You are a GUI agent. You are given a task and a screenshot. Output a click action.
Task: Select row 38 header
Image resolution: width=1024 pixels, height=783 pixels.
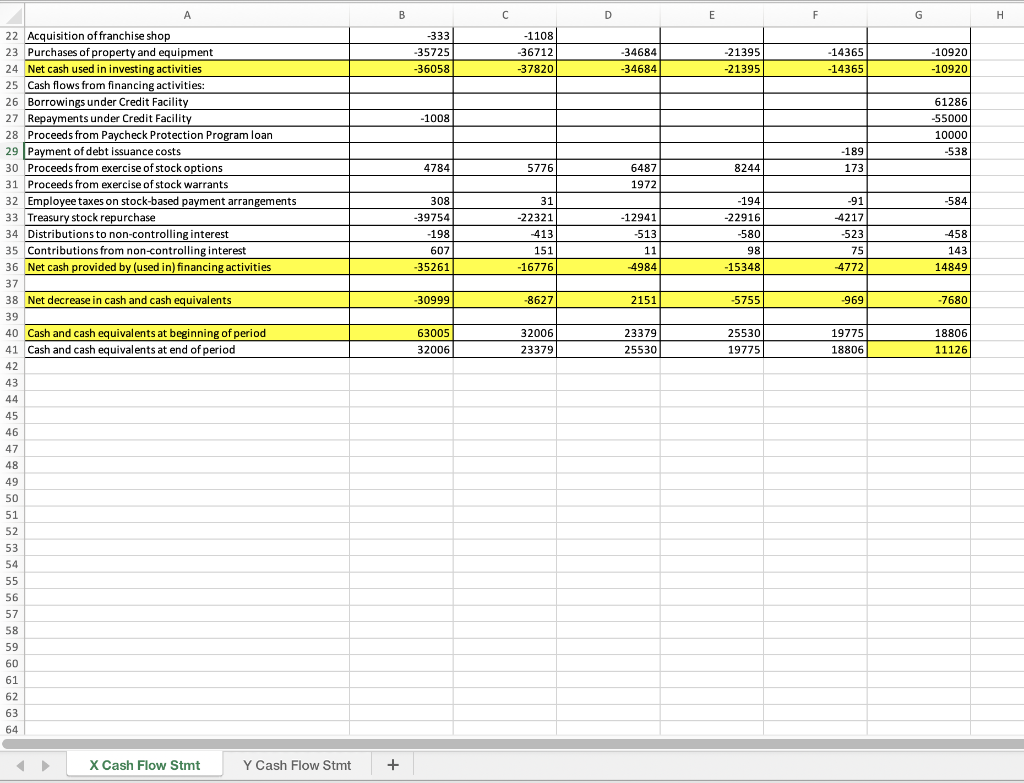12,300
